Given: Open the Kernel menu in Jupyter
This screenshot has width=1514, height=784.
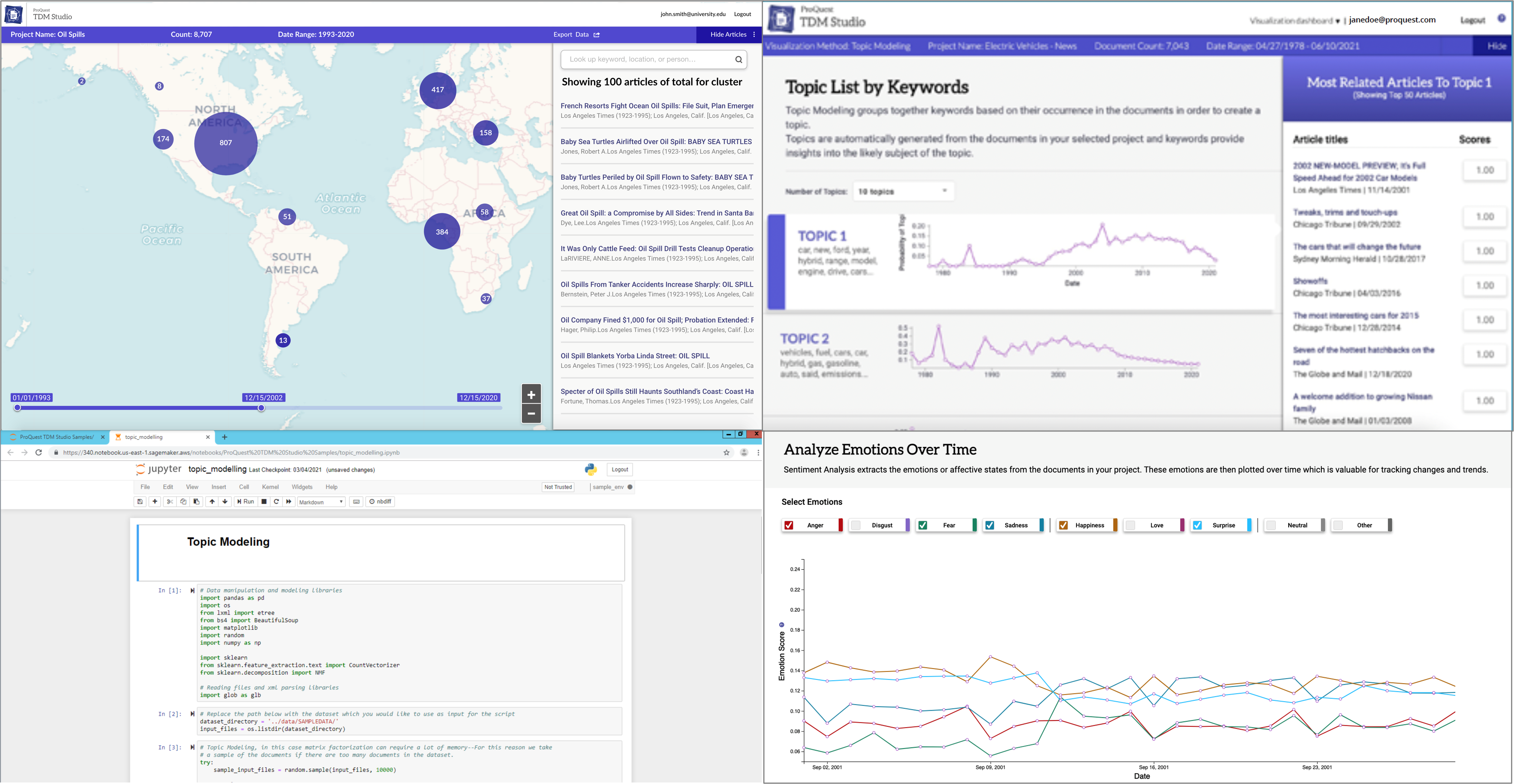Looking at the screenshot, I should coord(270,487).
